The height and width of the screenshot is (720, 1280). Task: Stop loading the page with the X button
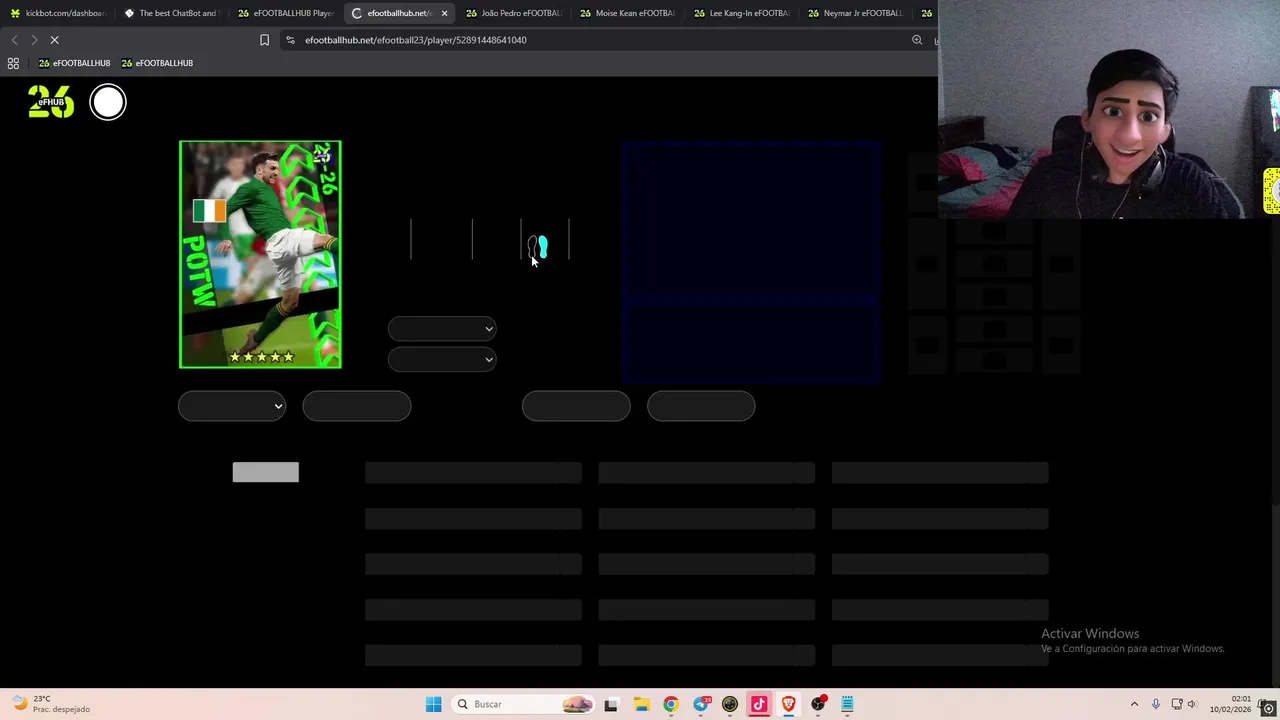tap(54, 40)
